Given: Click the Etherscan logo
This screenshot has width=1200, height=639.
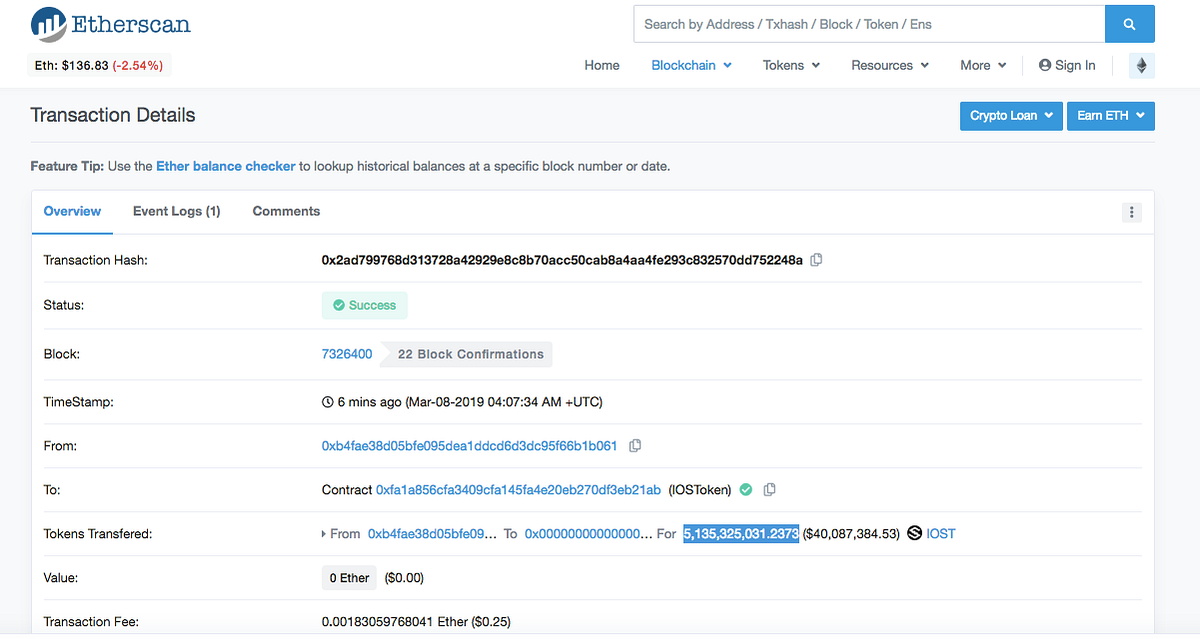Looking at the screenshot, I should tap(110, 24).
